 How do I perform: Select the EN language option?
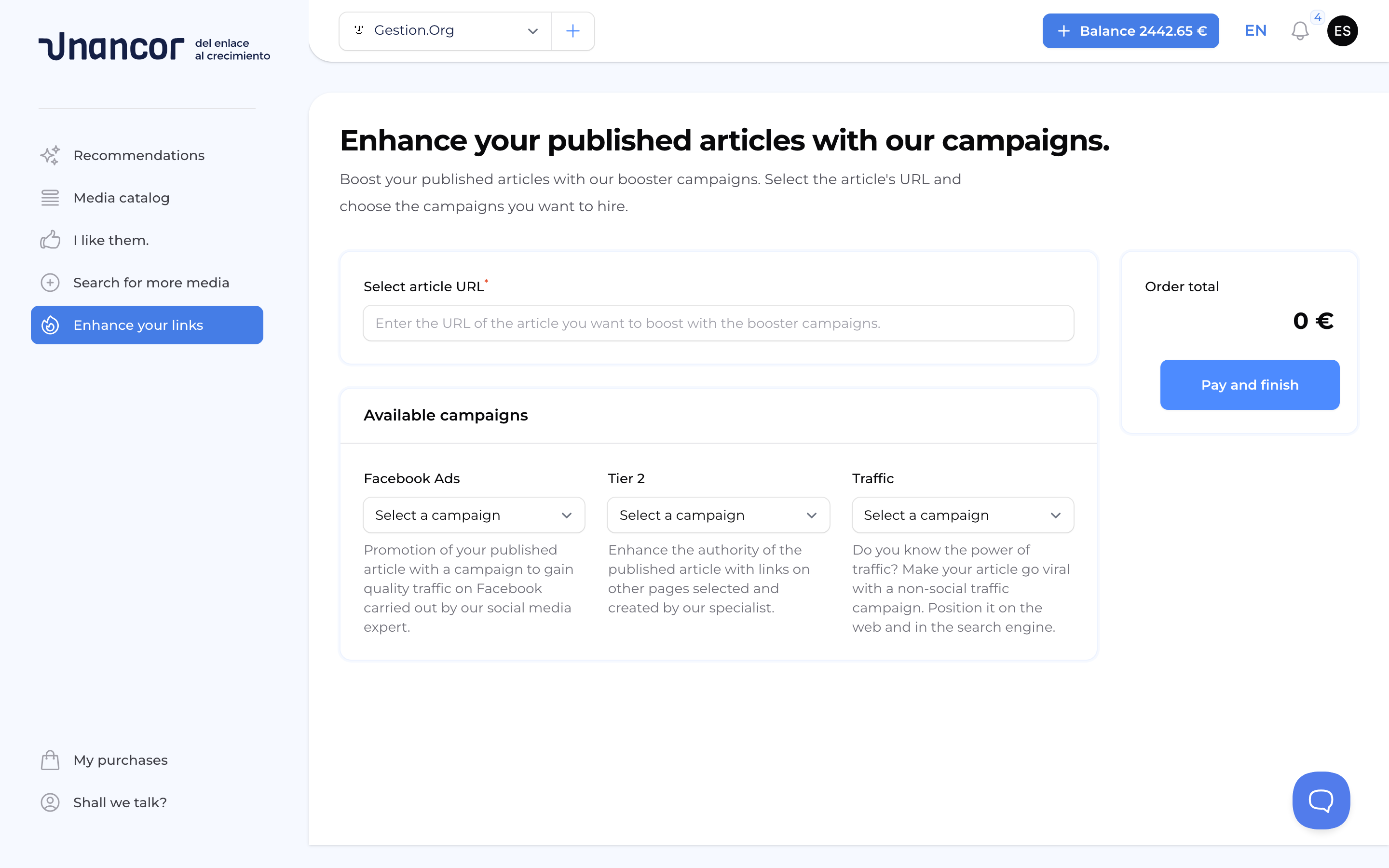click(x=1255, y=30)
